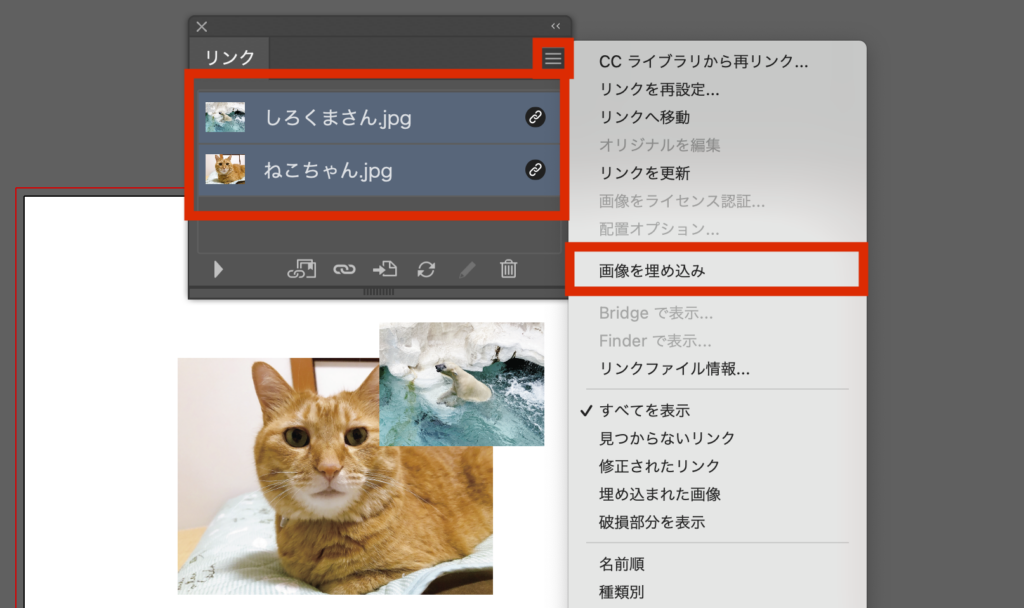Click the Edit Original pencil icon
The width and height of the screenshot is (1024, 608).
click(x=467, y=269)
